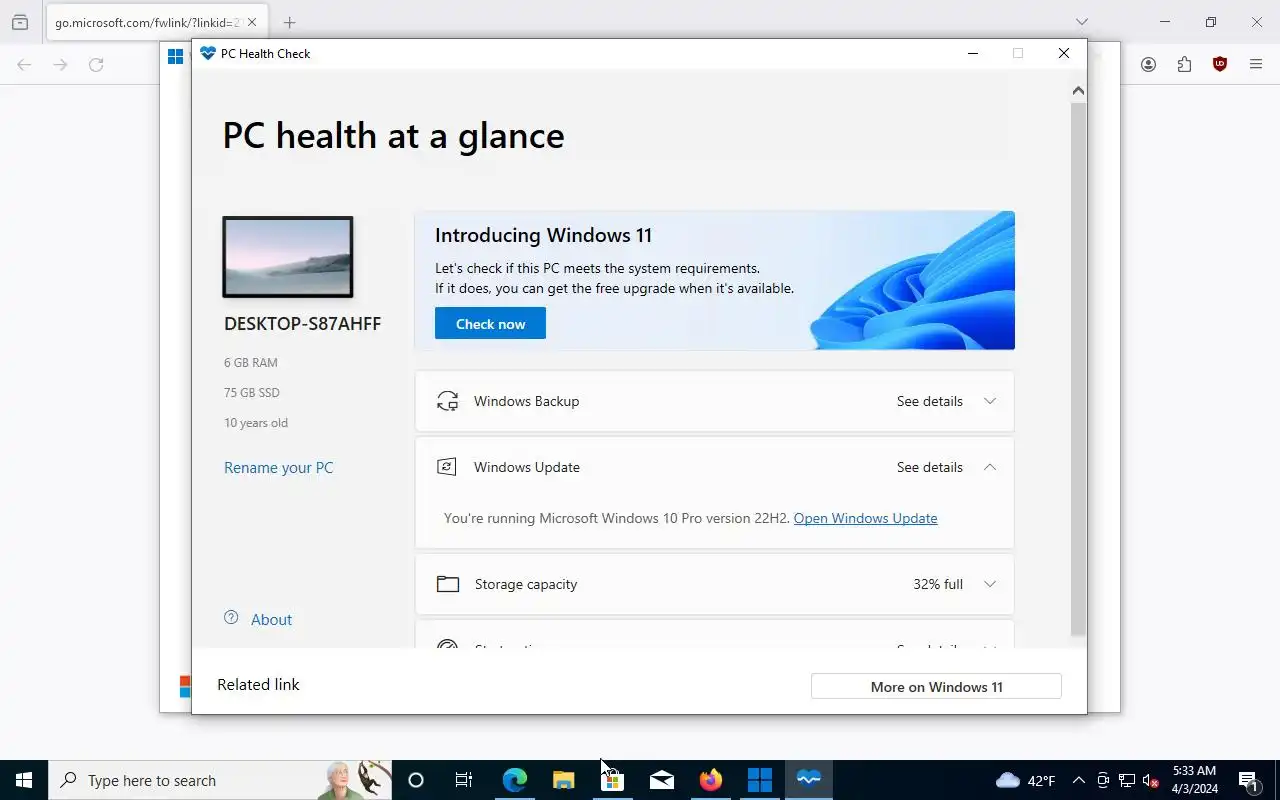Click See details for Windows Update

pyautogui.click(x=929, y=467)
